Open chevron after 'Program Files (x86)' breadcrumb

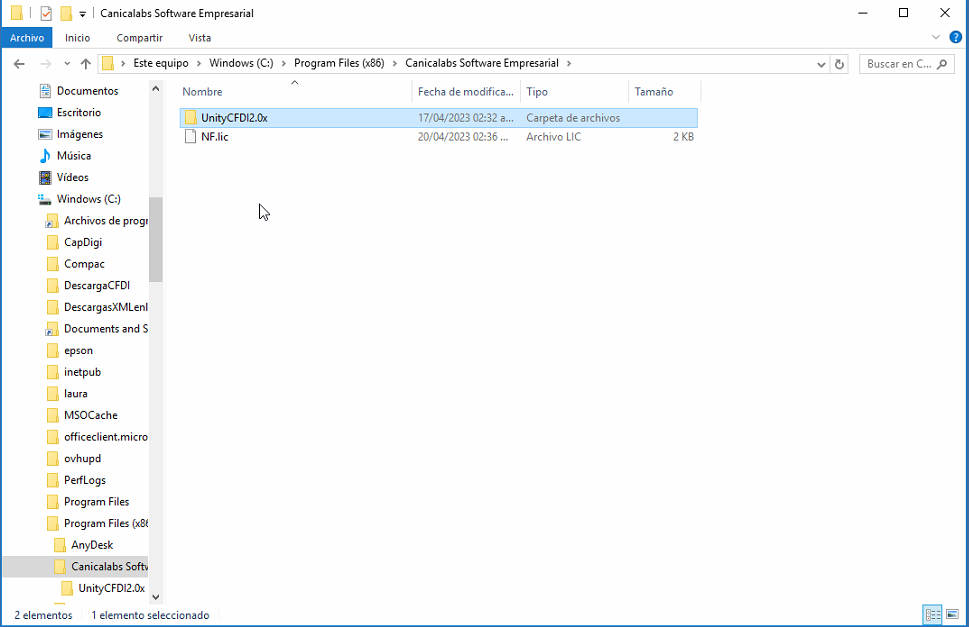[395, 64]
